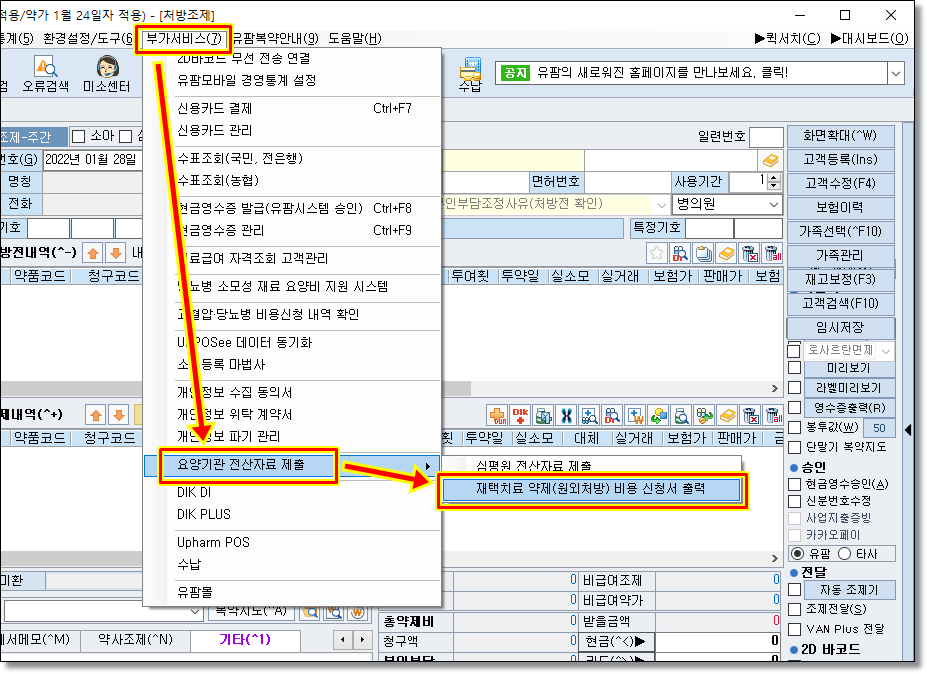Expand the 공지 notice dropdown arrow
This screenshot has width=927, height=674.
(894, 73)
